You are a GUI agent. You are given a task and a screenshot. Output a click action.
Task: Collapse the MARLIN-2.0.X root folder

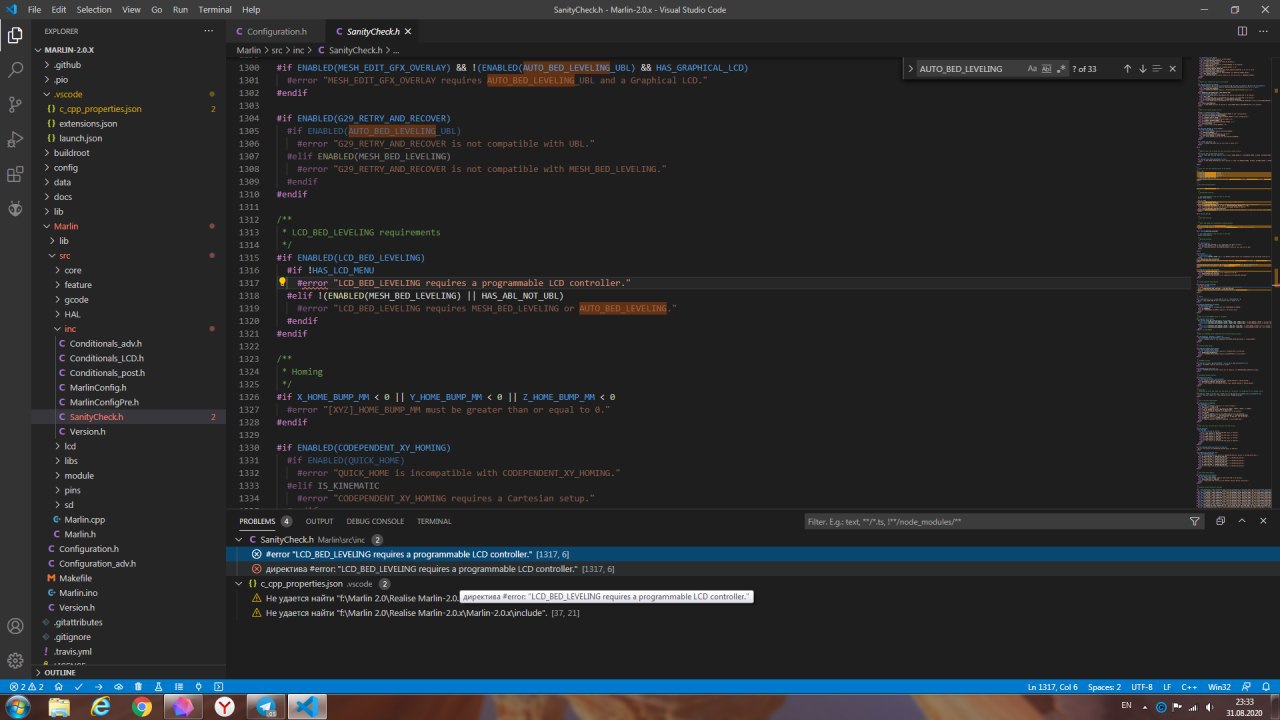point(69,50)
